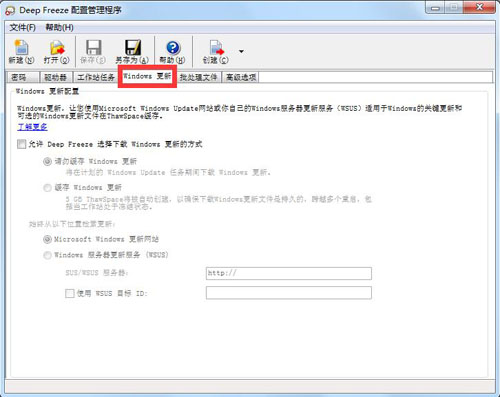Click the SUS/WSUS 服务器 http:// field
The height and width of the screenshot is (397, 500).
[289, 273]
